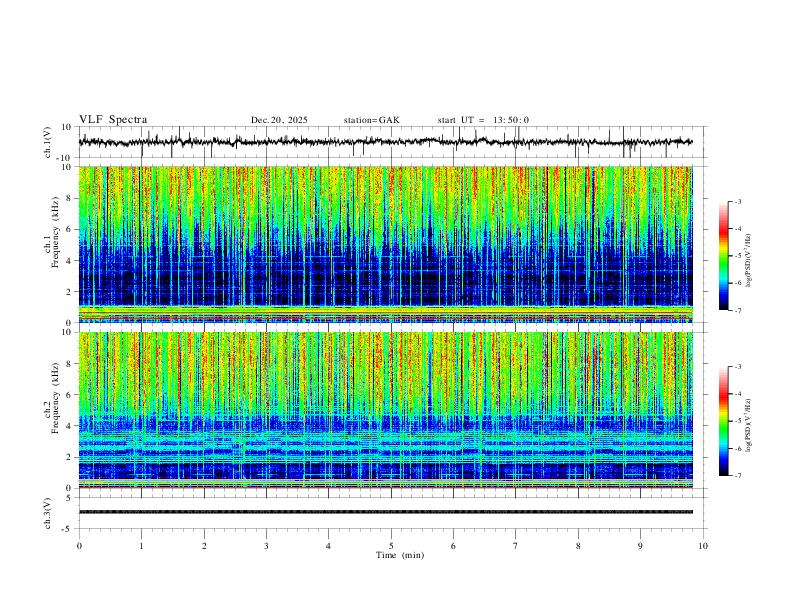This screenshot has width=792, height=612.
Task: Click time axis tick label '9'
Action: [x=640, y=546]
